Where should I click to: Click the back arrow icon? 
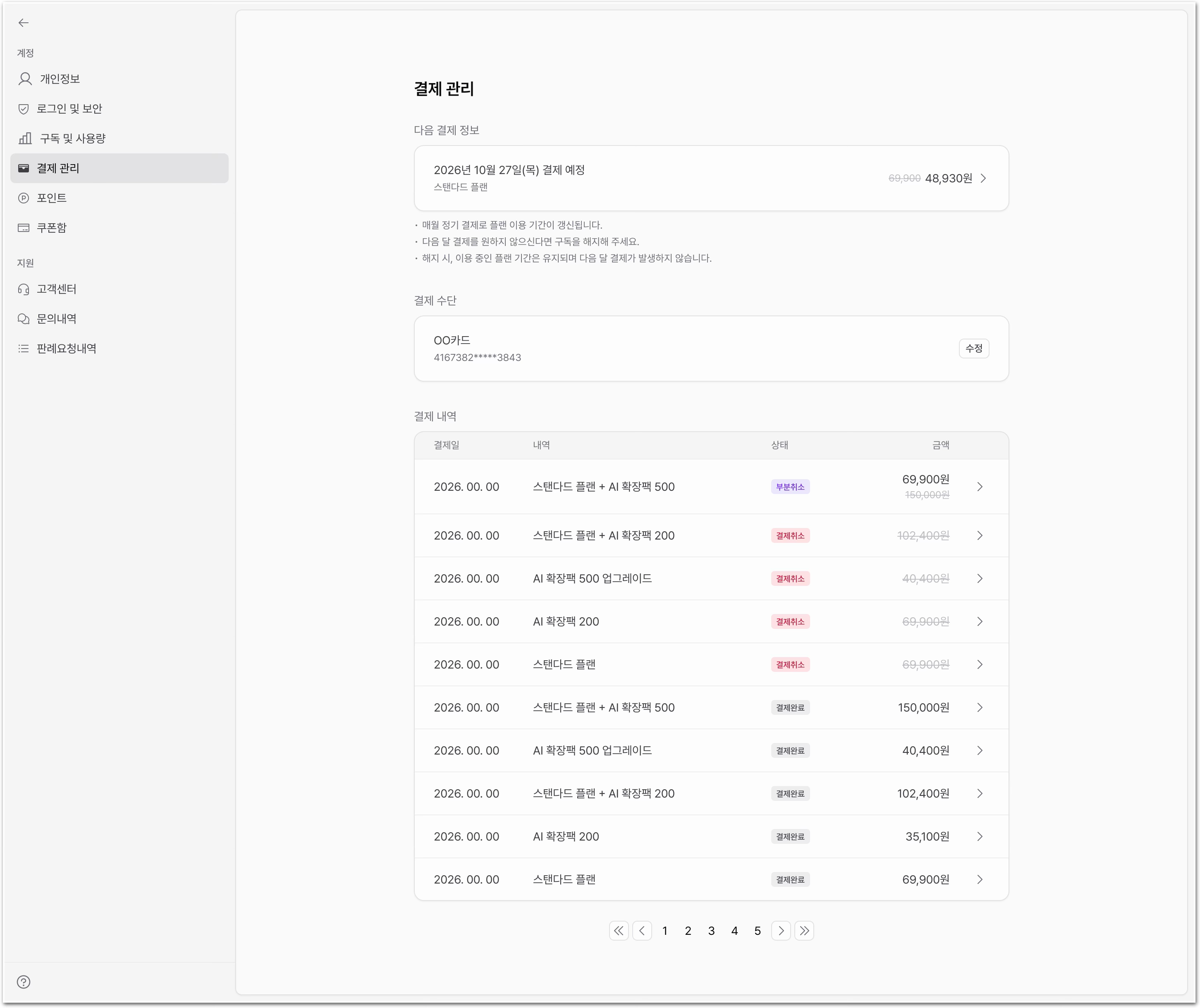pyautogui.click(x=24, y=23)
